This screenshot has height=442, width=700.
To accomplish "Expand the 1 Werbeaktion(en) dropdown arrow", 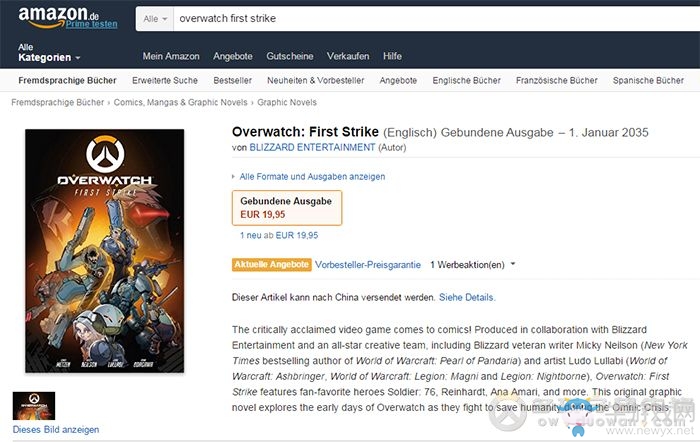I will (513, 264).
